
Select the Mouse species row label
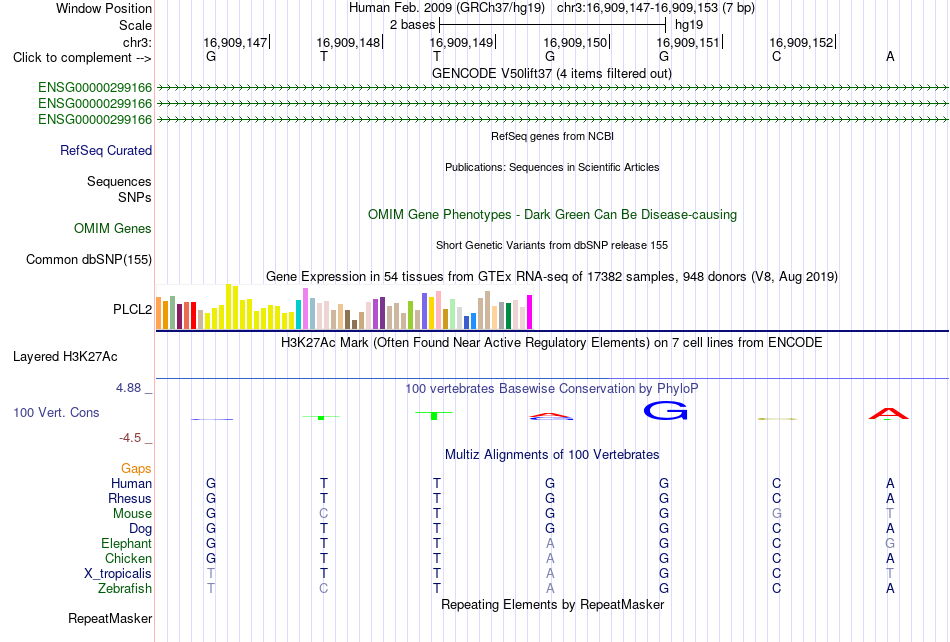[x=132, y=514]
